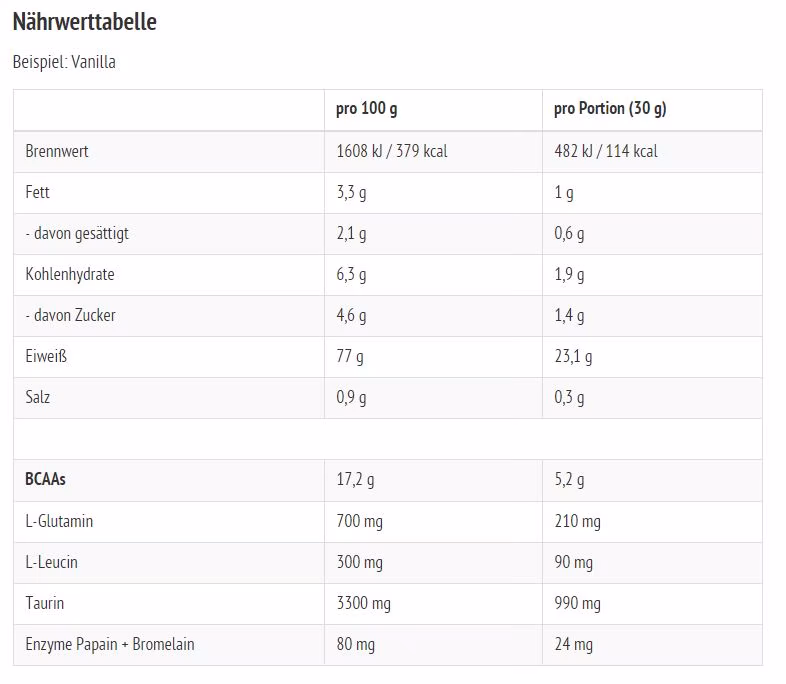
Task: Select the Brennwert row label
Action: (x=57, y=151)
